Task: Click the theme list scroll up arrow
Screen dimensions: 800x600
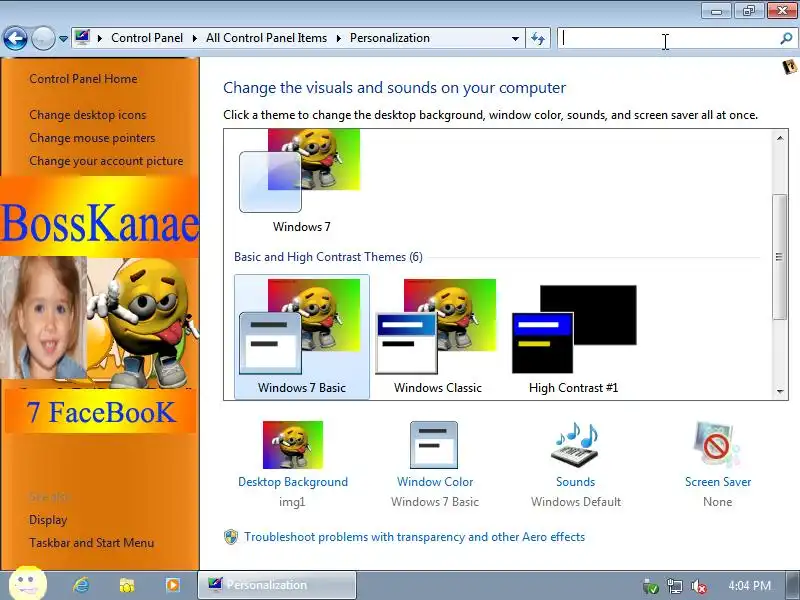Action: pyautogui.click(x=780, y=138)
